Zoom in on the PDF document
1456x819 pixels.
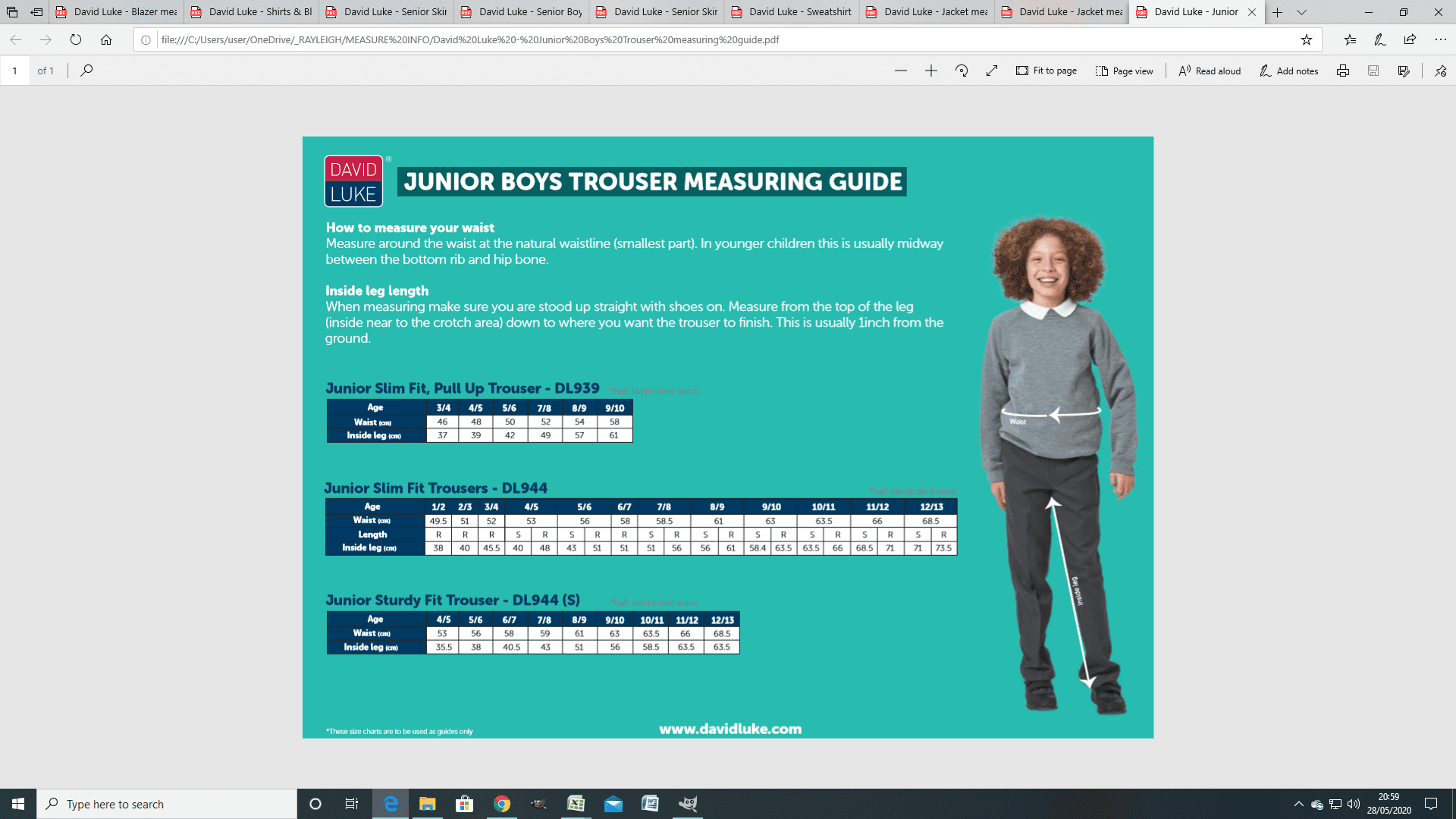931,71
